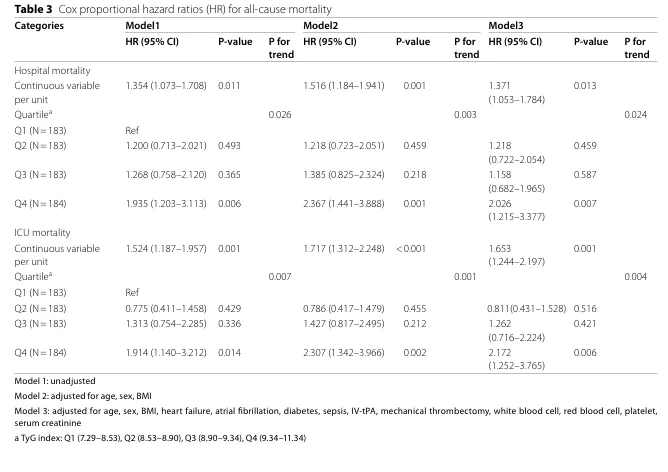
Task: Select the Model2 column header
Action: pyautogui.click(x=320, y=26)
